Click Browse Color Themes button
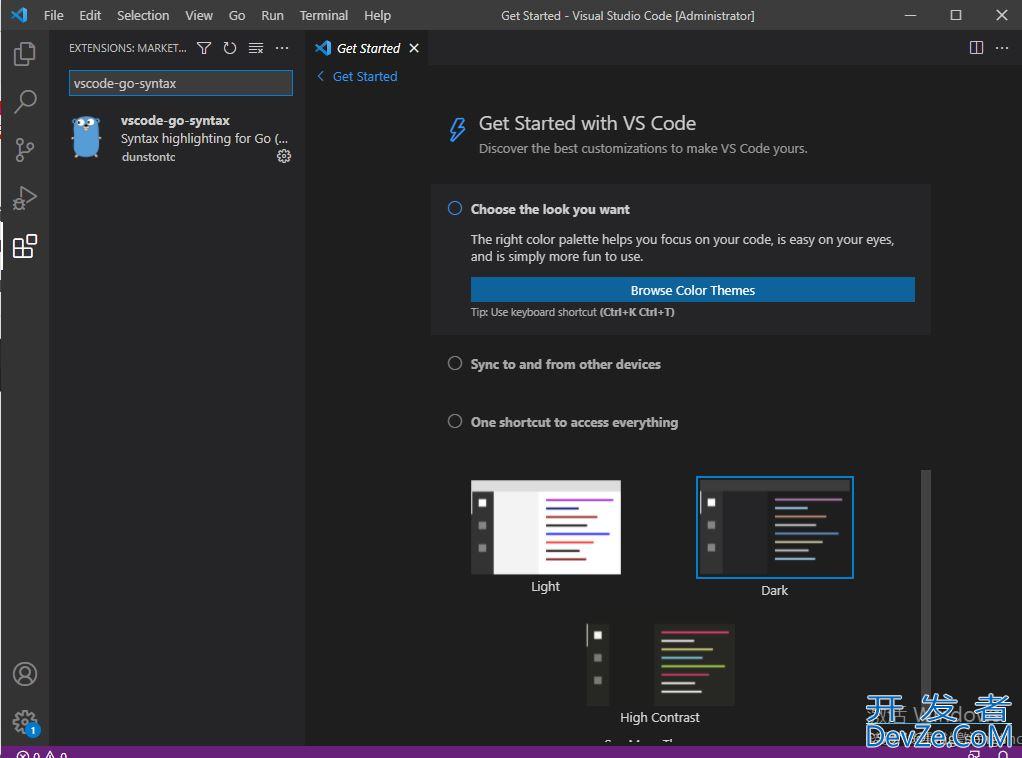The height and width of the screenshot is (758, 1022). tap(693, 290)
